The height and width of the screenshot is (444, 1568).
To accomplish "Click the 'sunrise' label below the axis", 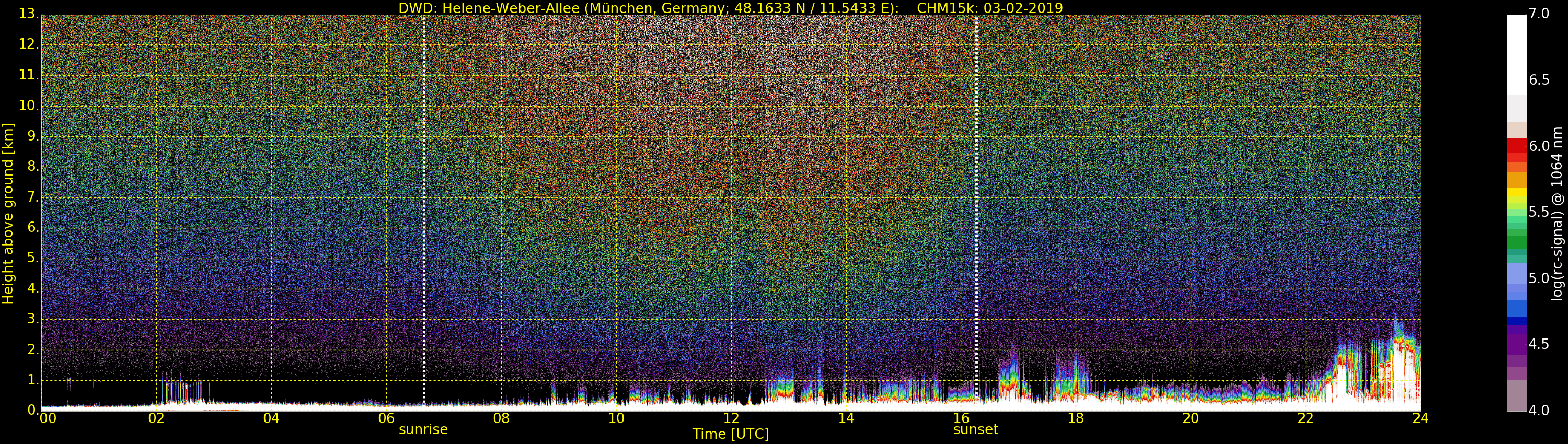I will click(x=423, y=429).
